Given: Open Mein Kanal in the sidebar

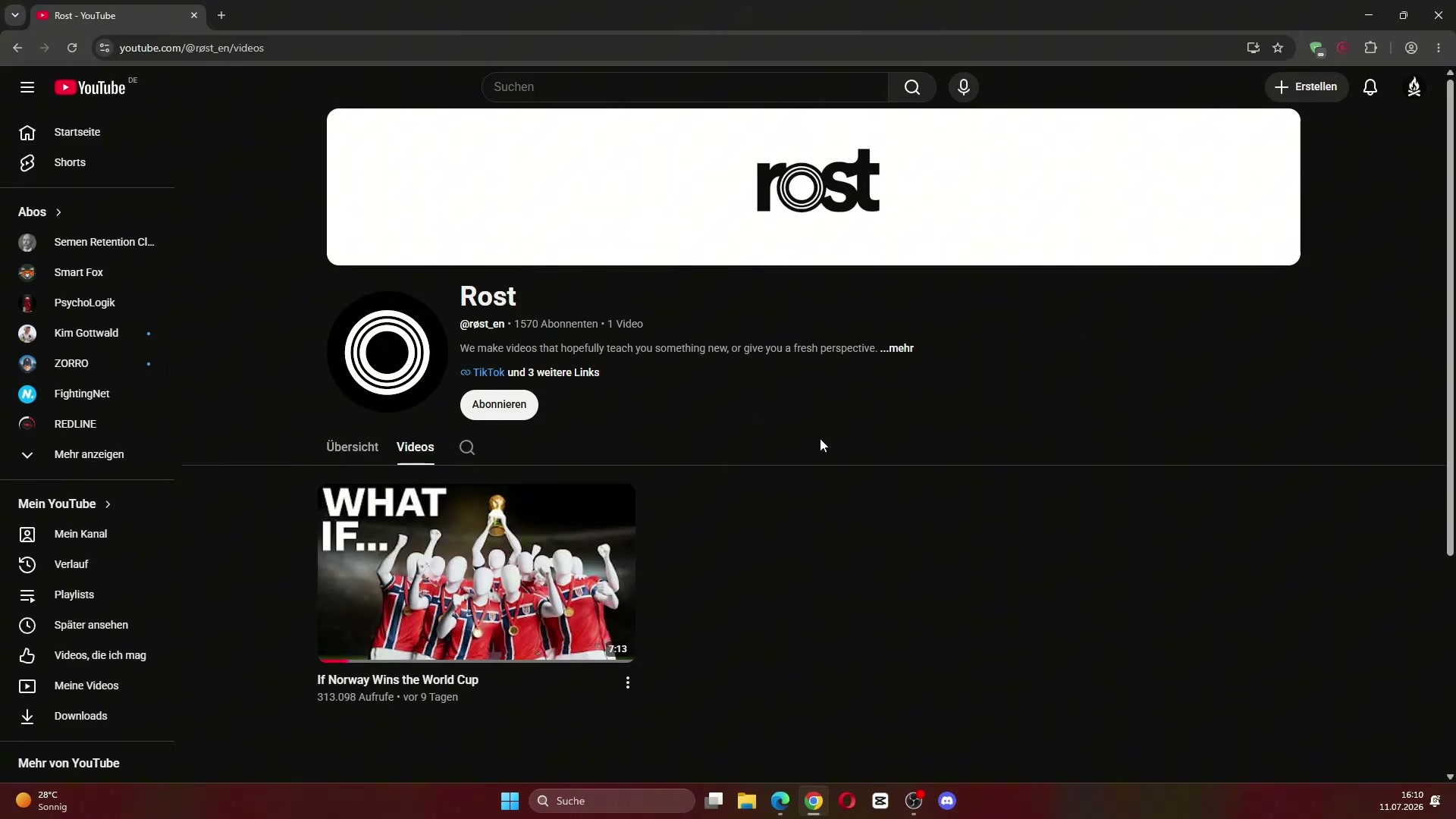Looking at the screenshot, I should pos(87,535).
